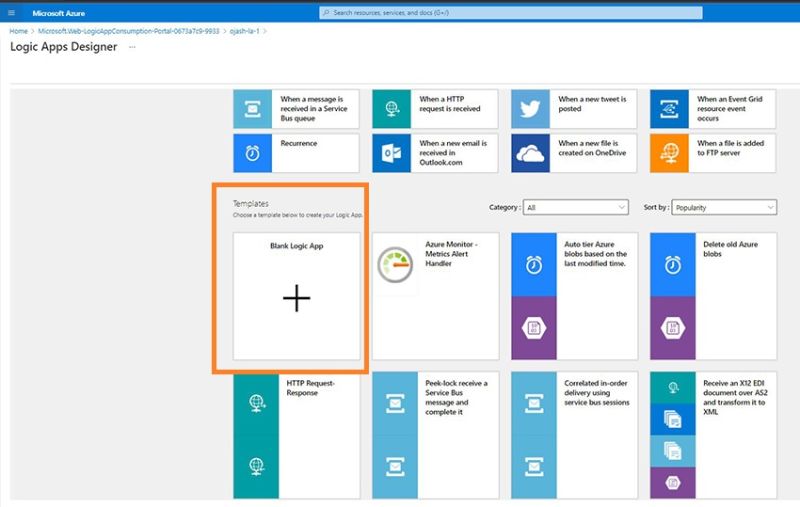Click bottom globe icon in HTTP Request-Response template
The image size is (800, 507).
coord(256,466)
